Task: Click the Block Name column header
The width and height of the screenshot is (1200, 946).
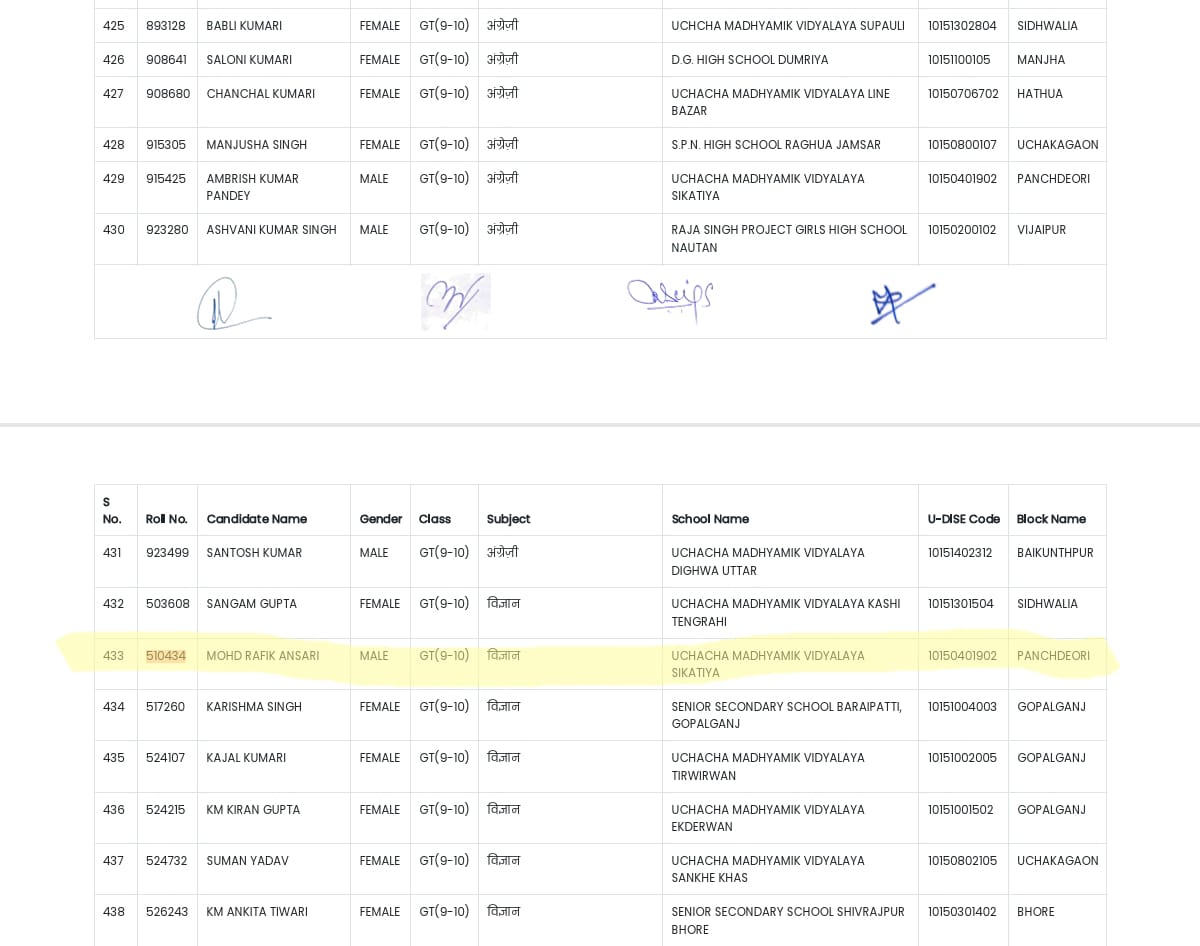Action: (1051, 519)
